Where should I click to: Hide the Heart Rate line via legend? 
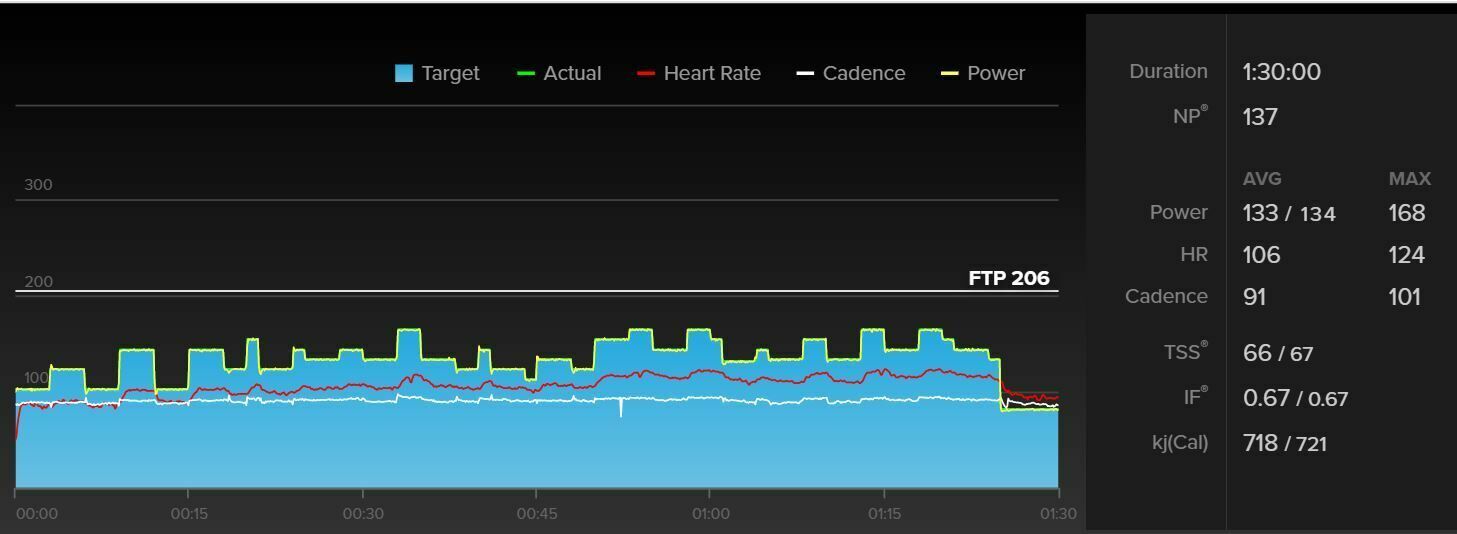[711, 73]
